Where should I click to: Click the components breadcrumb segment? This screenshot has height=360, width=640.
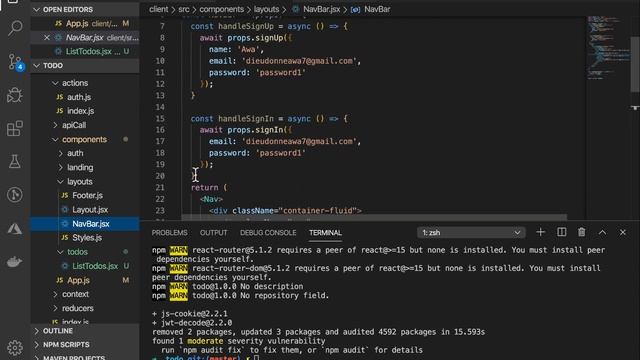(222, 9)
